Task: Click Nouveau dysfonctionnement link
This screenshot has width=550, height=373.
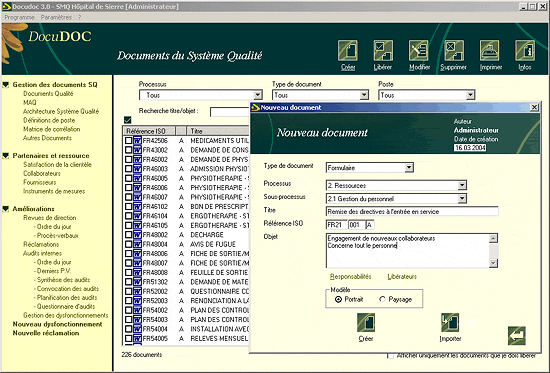Action: [x=58, y=324]
